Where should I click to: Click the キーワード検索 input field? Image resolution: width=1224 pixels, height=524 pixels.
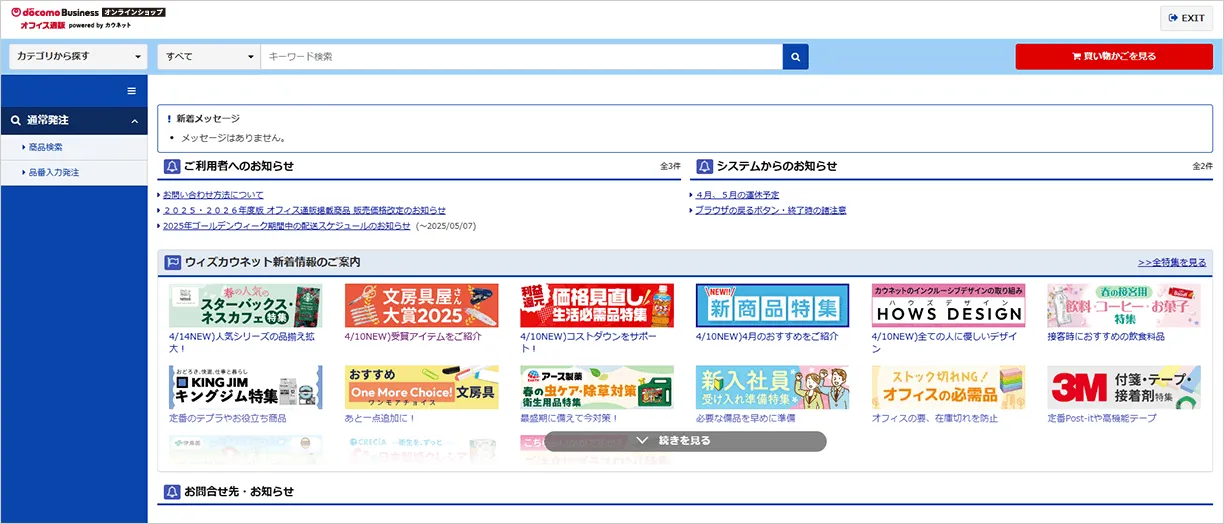[520, 57]
